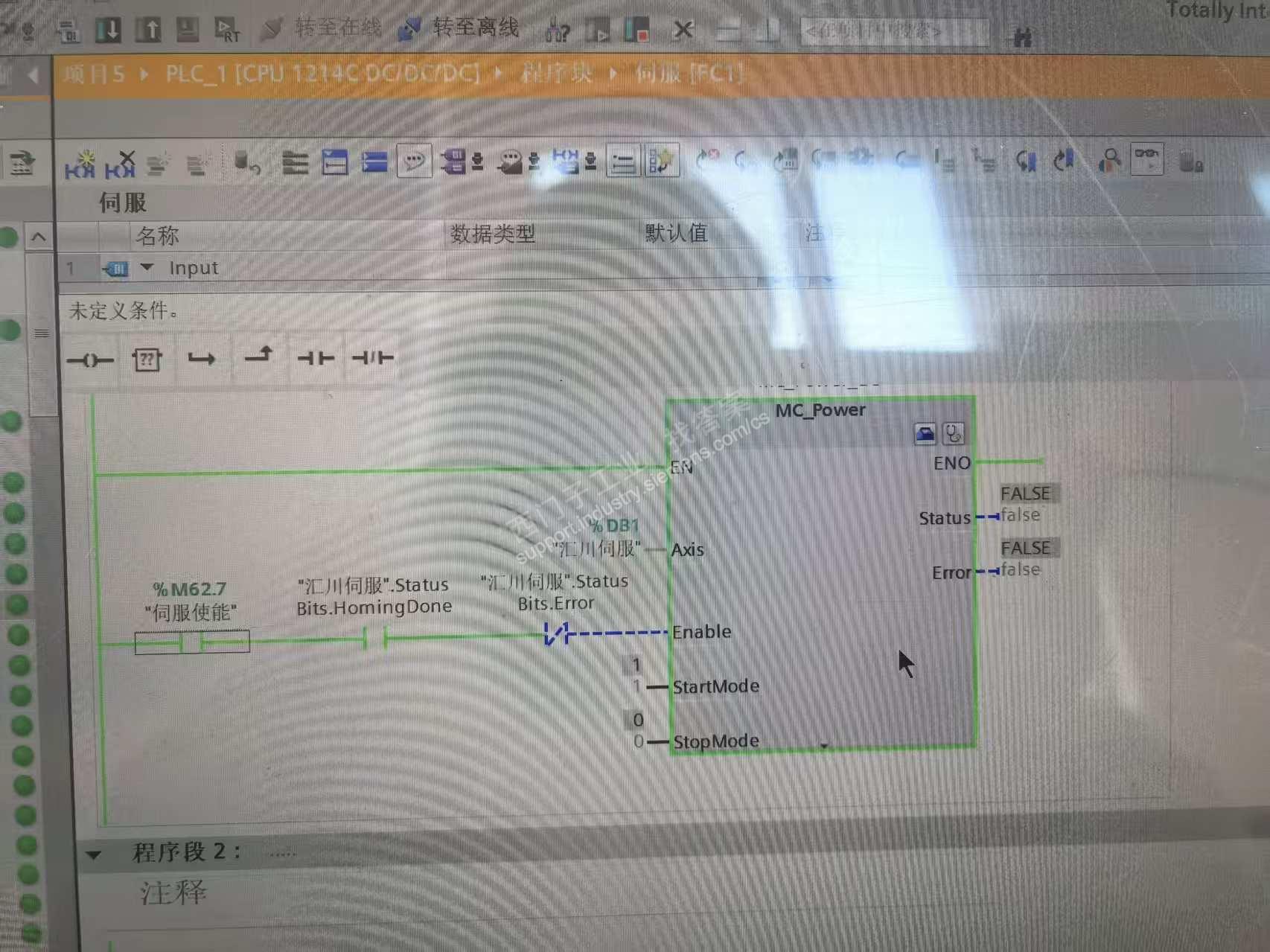Click the normally closed contact favorite icon
The width and height of the screenshot is (1270, 952).
click(x=372, y=358)
